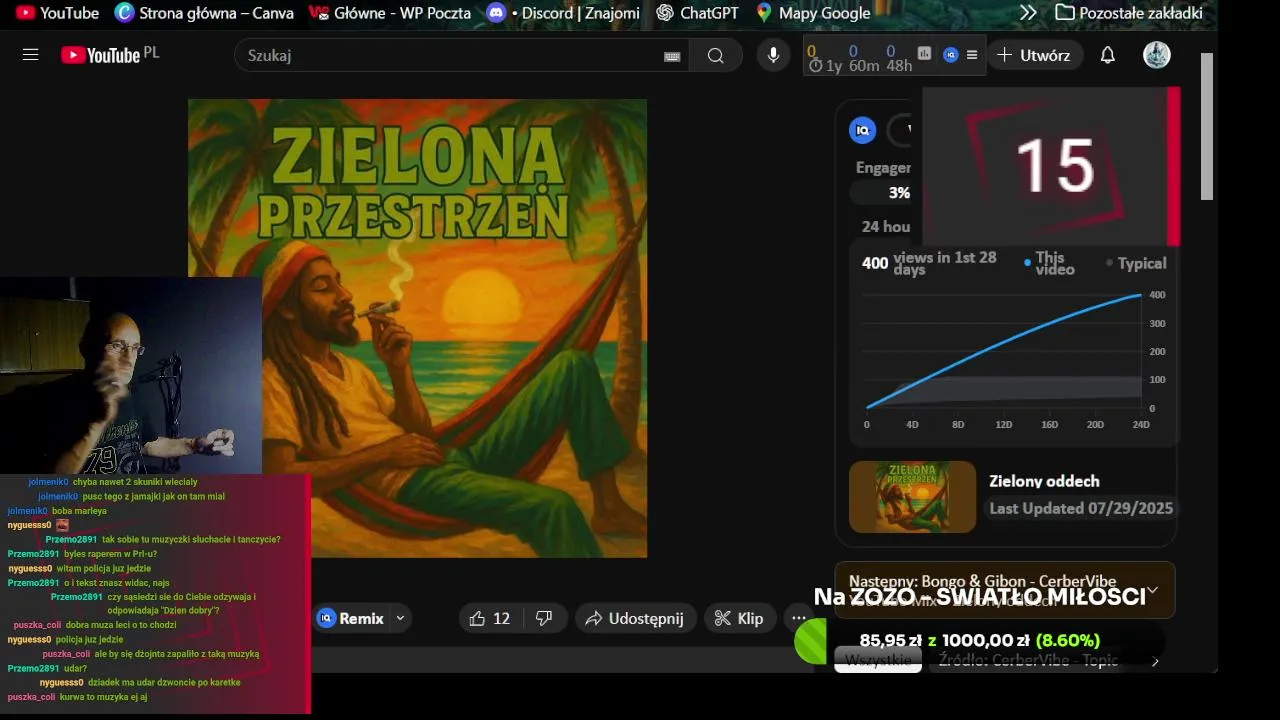Click the 60m stat in the vidIQ bar
Screen dimensions: 1280x720
coord(863,58)
